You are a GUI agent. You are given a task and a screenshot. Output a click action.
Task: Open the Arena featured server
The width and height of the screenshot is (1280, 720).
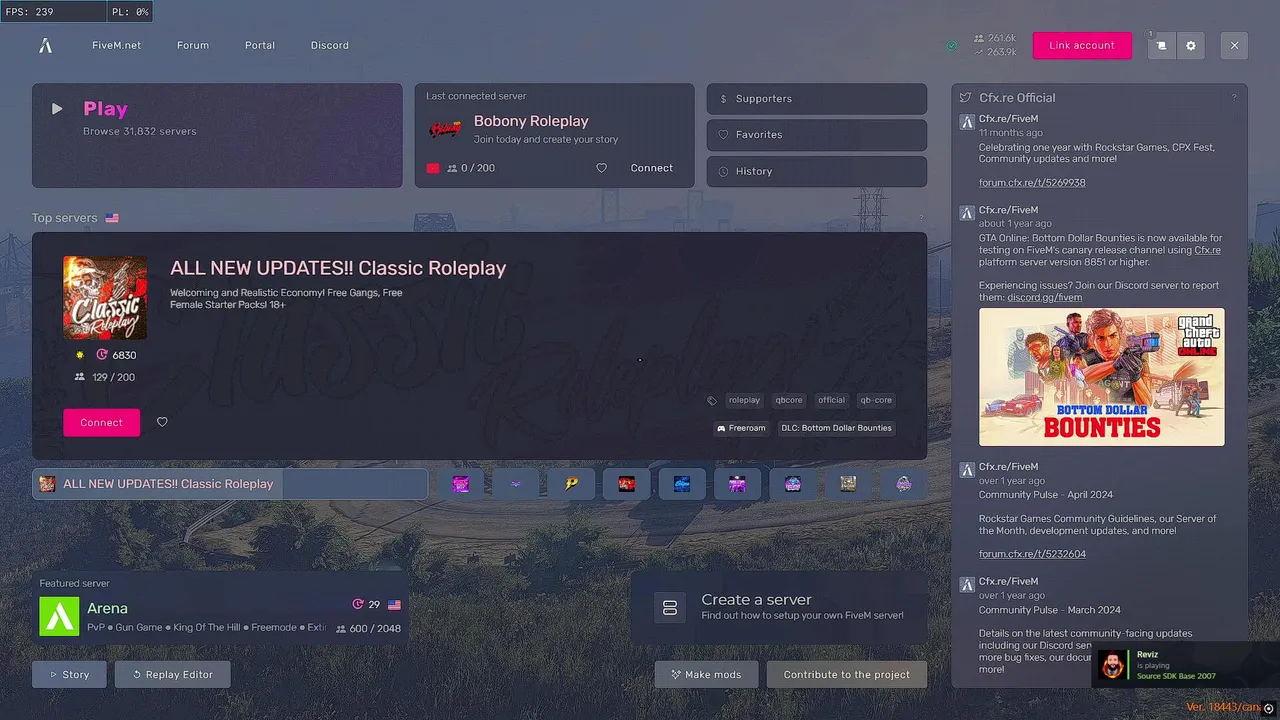click(x=220, y=608)
